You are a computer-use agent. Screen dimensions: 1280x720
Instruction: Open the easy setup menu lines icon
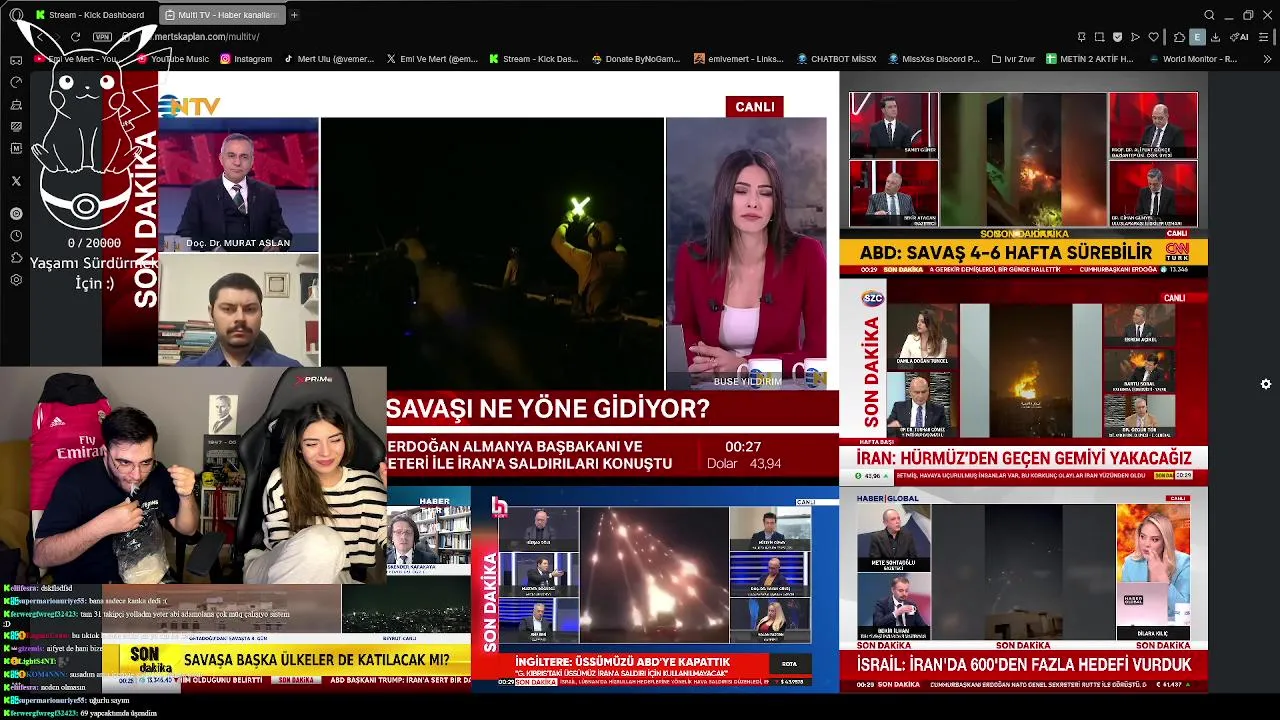click(1265, 37)
